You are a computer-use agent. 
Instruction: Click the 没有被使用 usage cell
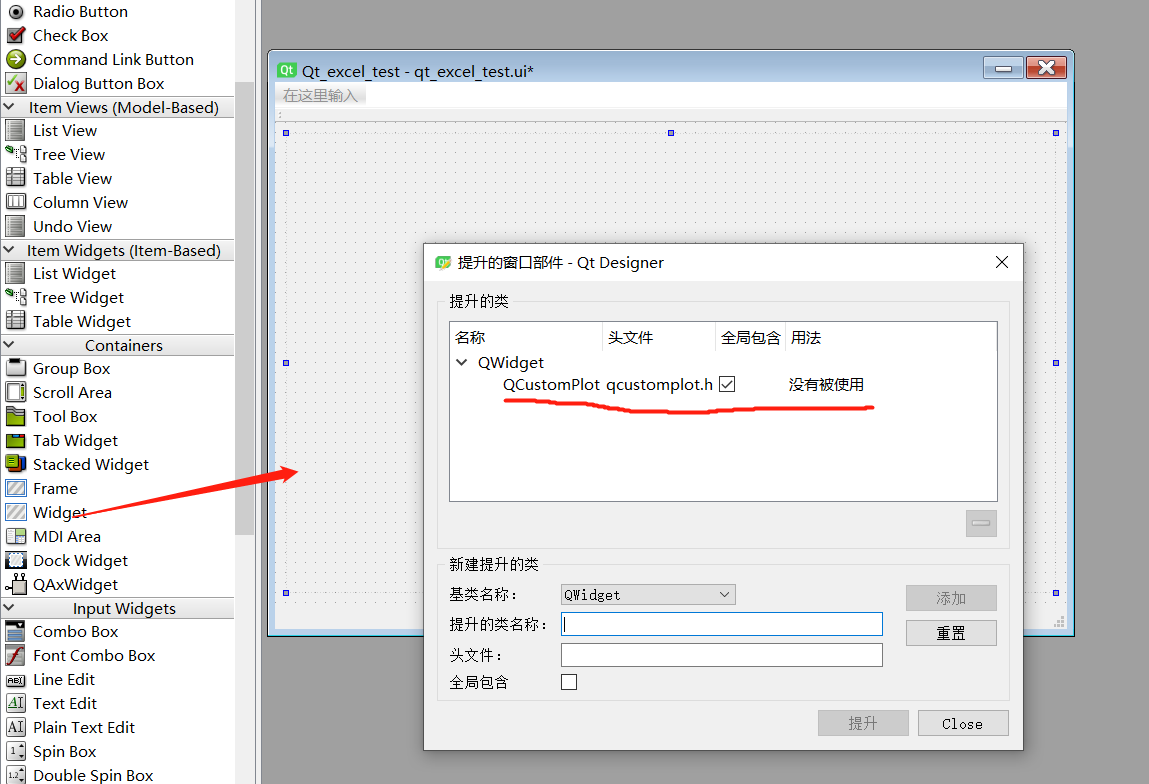point(826,385)
